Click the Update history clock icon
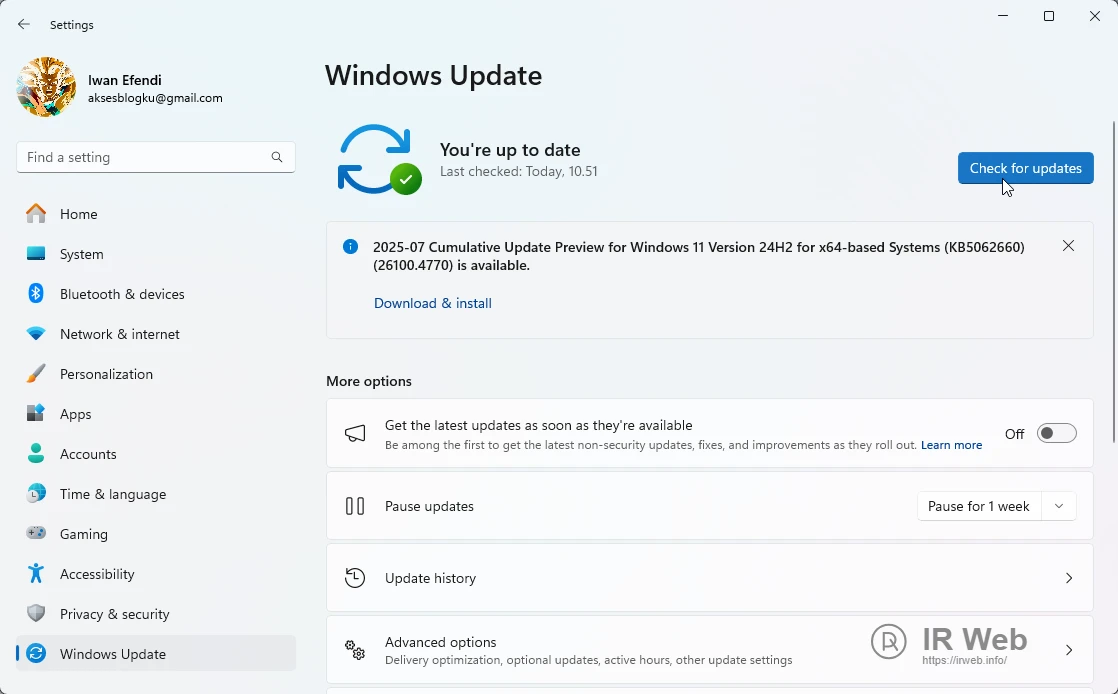The height and width of the screenshot is (694, 1118). 355,578
